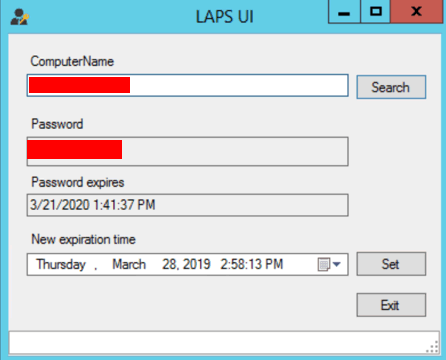446x360 pixels.
Task: Click the Search button
Action: [x=391, y=87]
